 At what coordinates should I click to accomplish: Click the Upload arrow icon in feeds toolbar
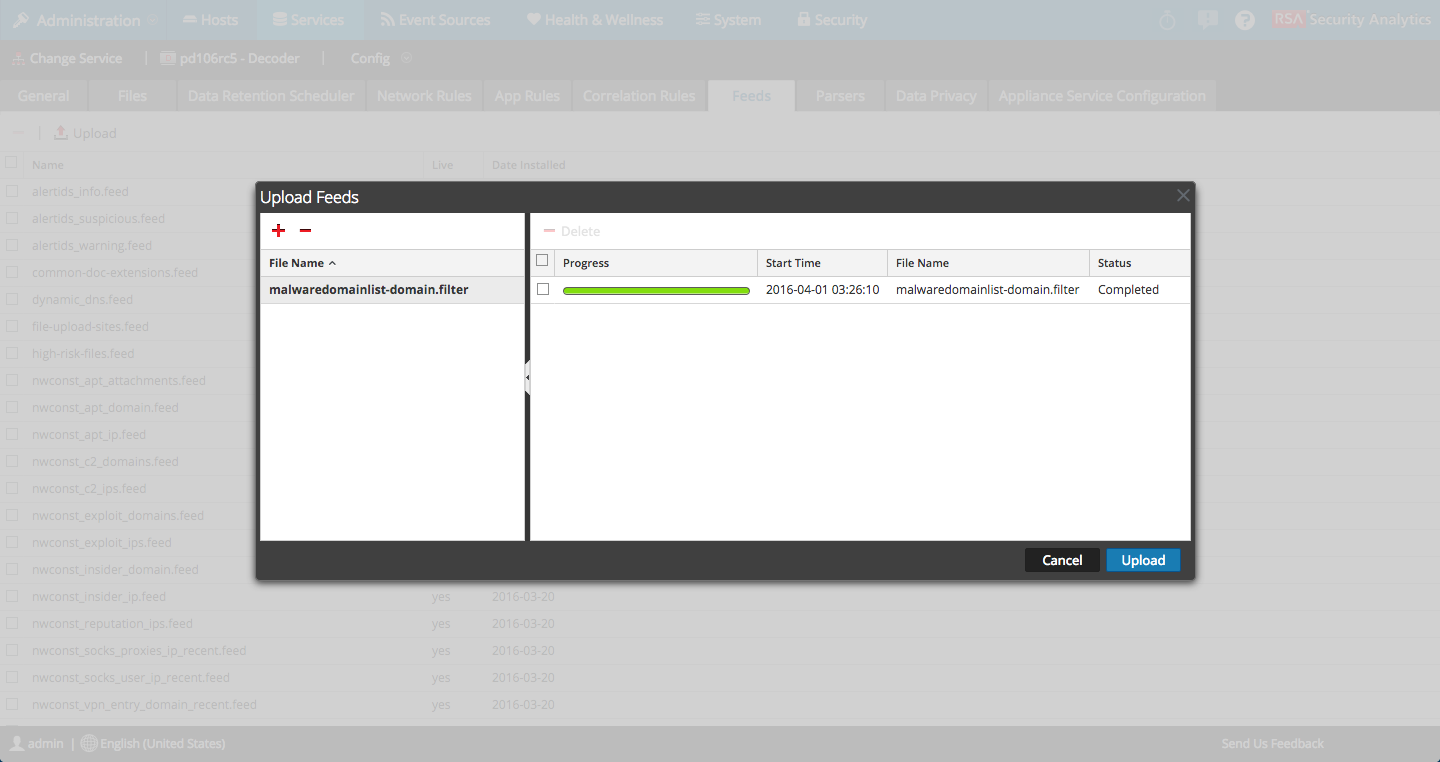point(61,133)
